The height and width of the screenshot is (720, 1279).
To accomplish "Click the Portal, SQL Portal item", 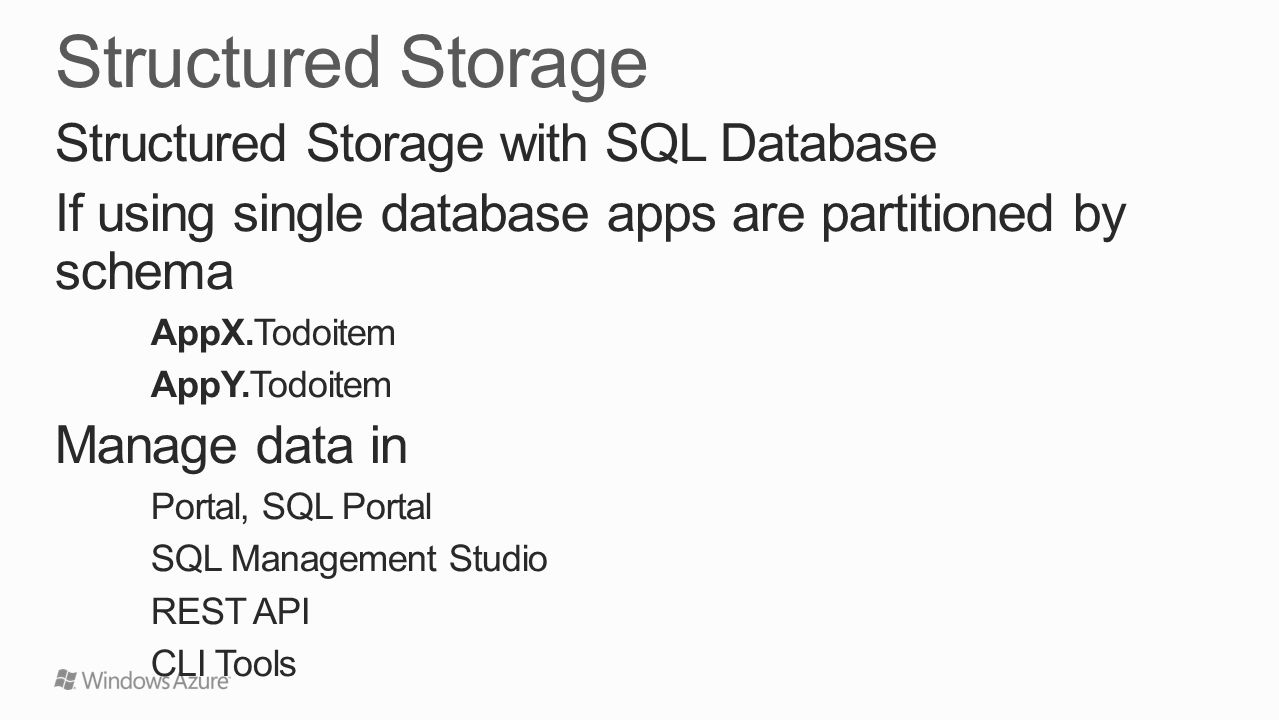I will 291,507.
